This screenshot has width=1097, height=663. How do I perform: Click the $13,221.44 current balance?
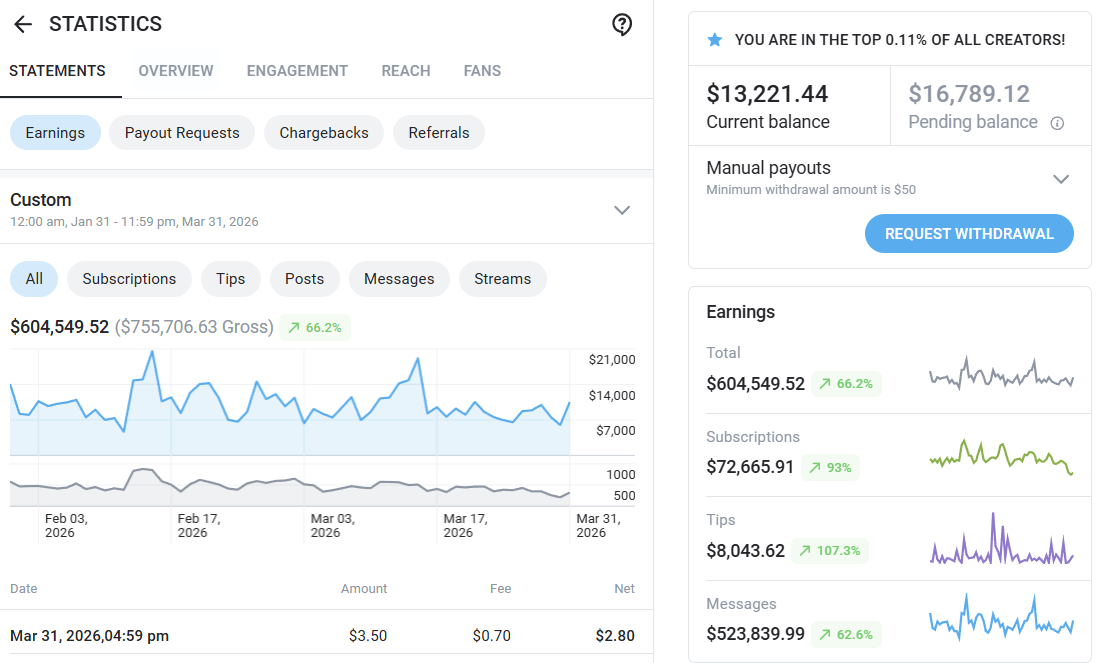(x=767, y=94)
